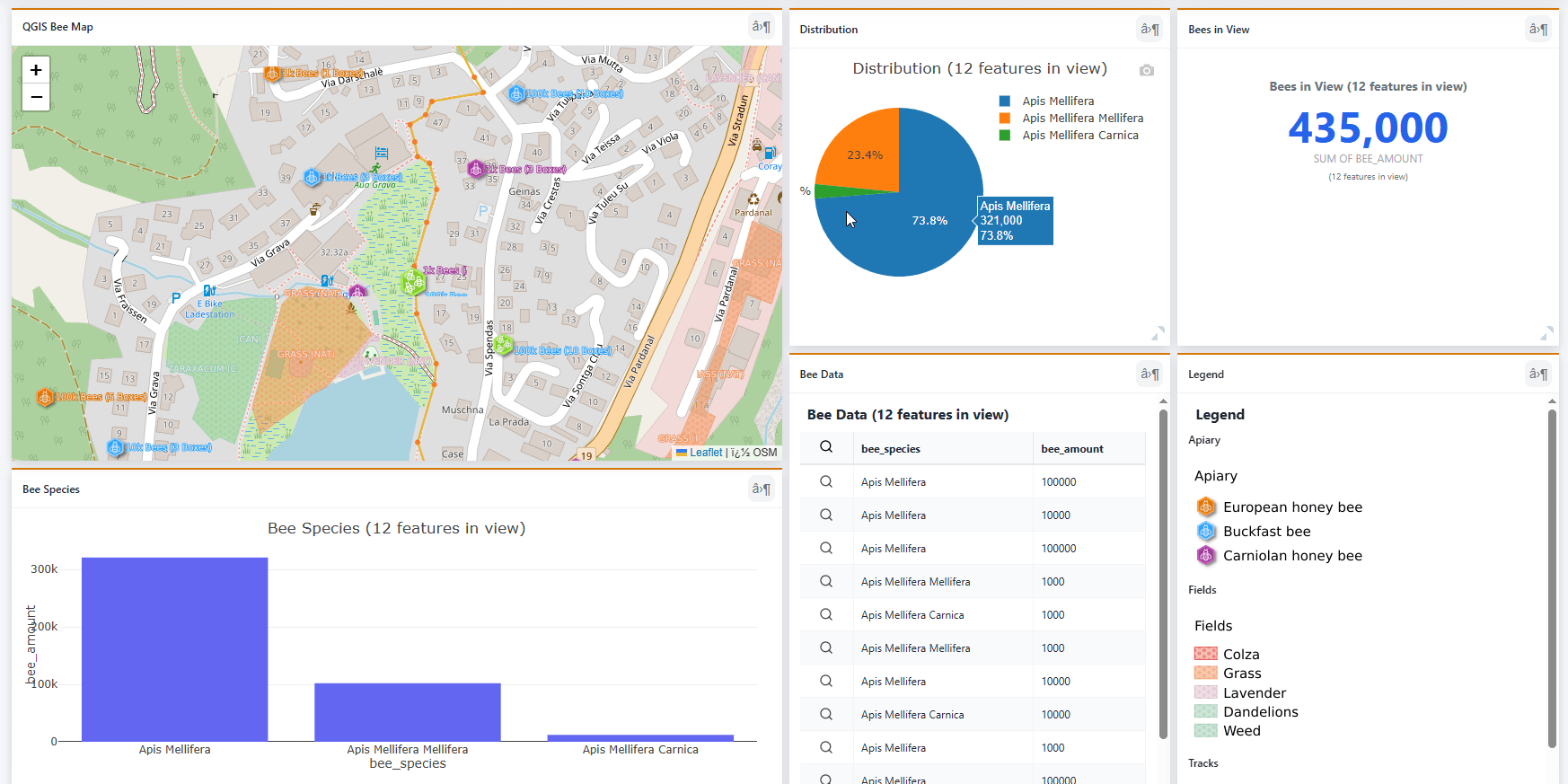This screenshot has width=1568, height=784.
Task: Hide Apis Mellifera Mellifera pie legend entry
Action: click(x=1082, y=119)
